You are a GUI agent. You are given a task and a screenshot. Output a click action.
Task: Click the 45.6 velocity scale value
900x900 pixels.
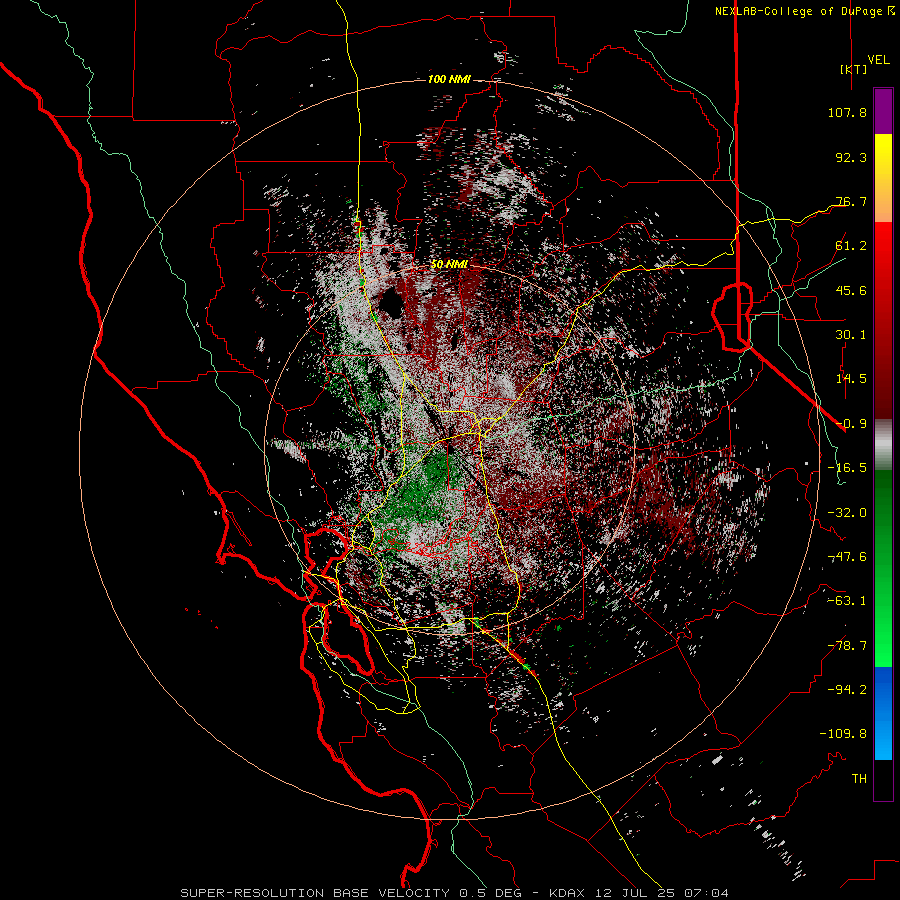coord(851,290)
